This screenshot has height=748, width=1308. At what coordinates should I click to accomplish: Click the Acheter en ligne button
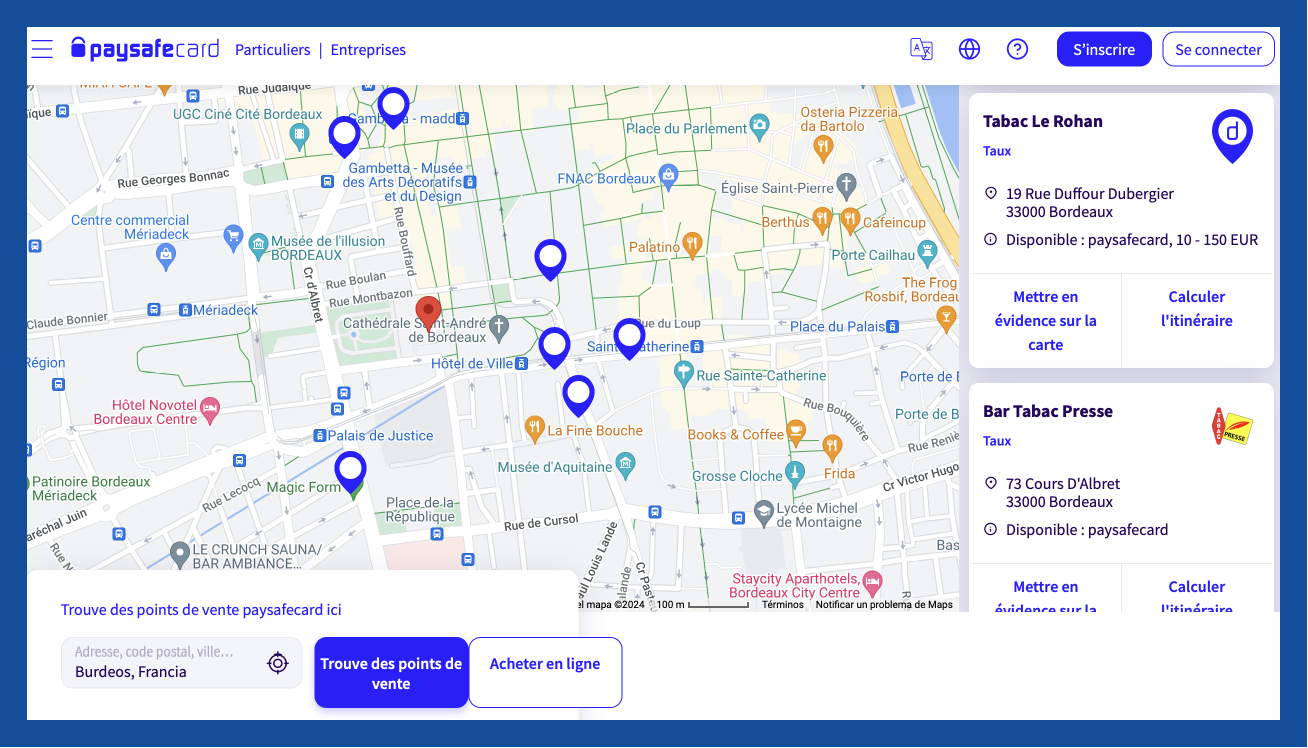point(545,673)
